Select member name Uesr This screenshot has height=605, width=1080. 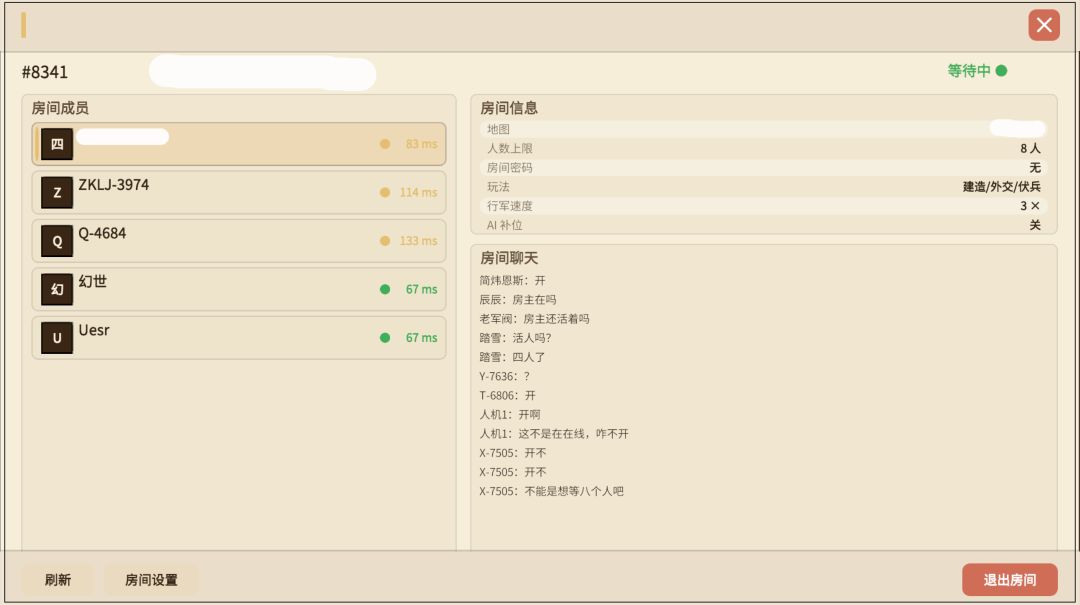[94, 330]
